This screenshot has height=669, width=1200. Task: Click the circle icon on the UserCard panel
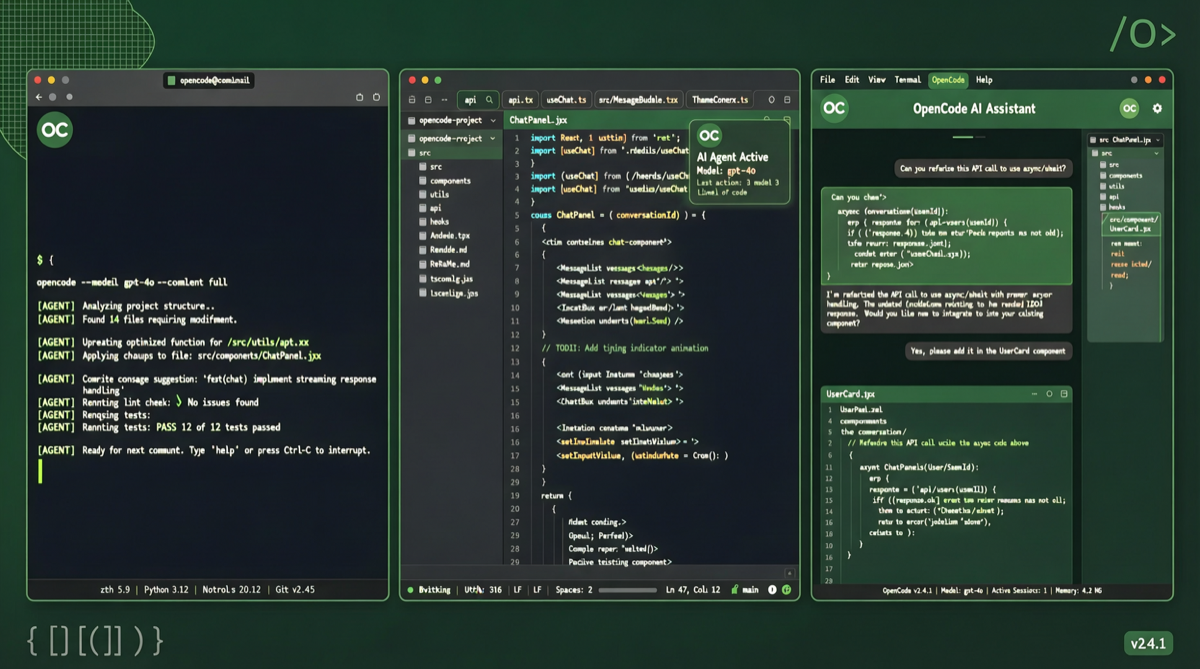point(1050,394)
